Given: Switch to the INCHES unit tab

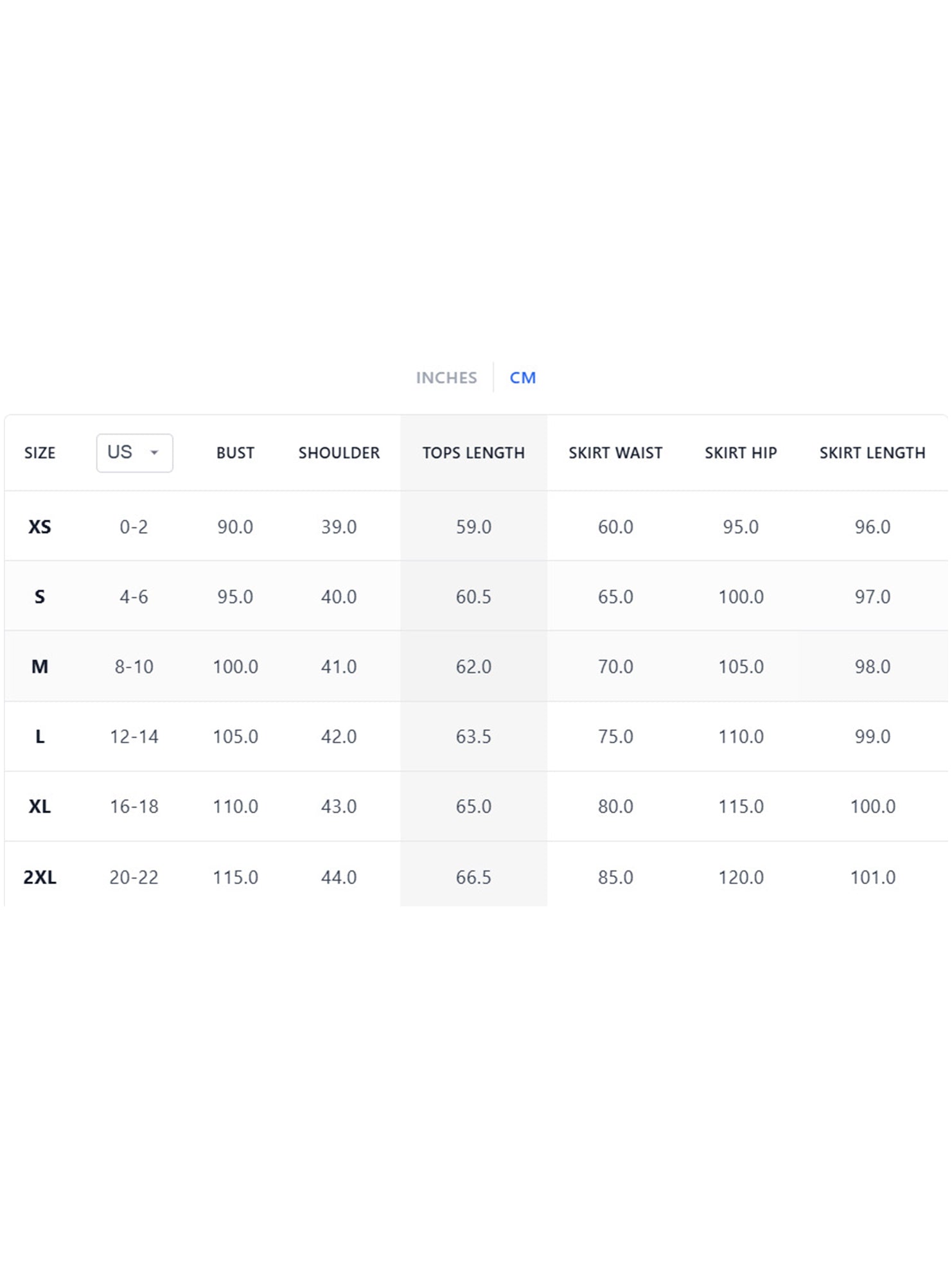Looking at the screenshot, I should tap(446, 378).
